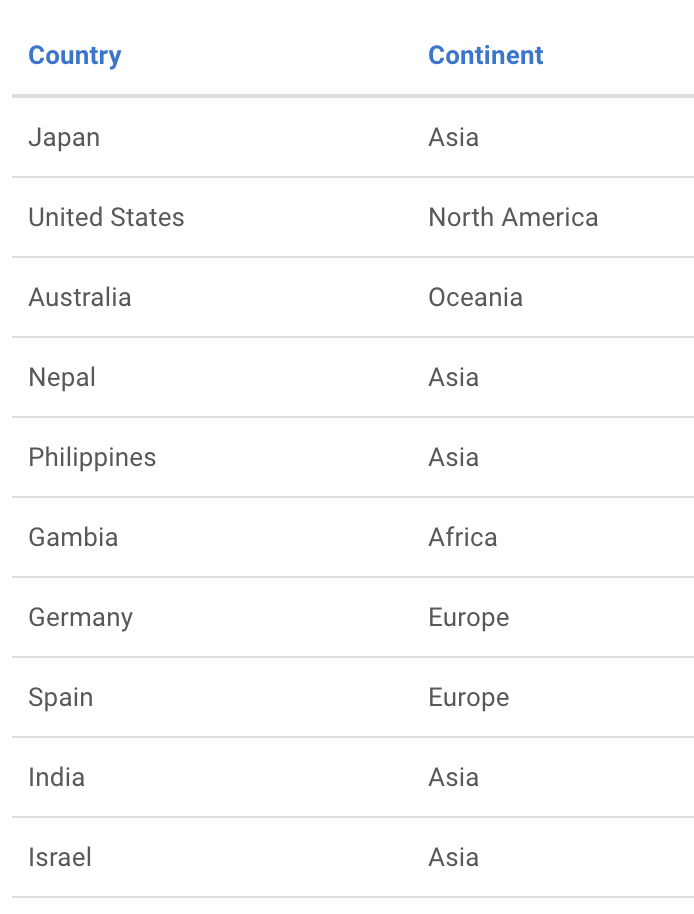694x914 pixels.
Task: Click the Israel country cell
Action: (x=60, y=857)
